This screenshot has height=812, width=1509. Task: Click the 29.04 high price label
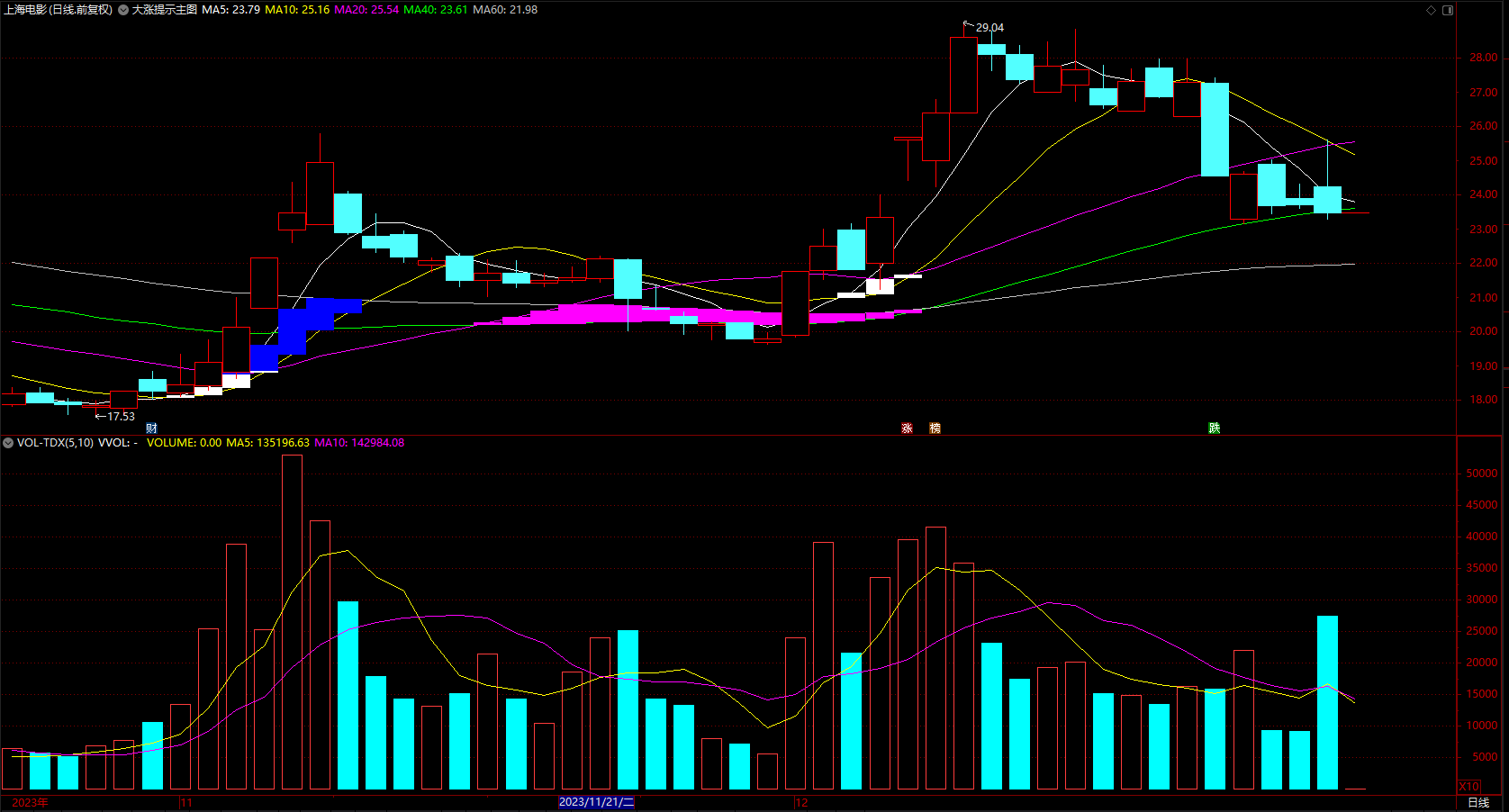click(989, 28)
